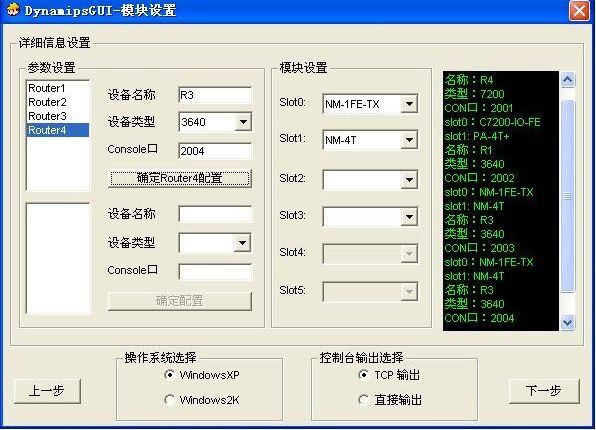Click the log line 类型：7200
This screenshot has width=596, height=430.
pyautogui.click(x=474, y=94)
